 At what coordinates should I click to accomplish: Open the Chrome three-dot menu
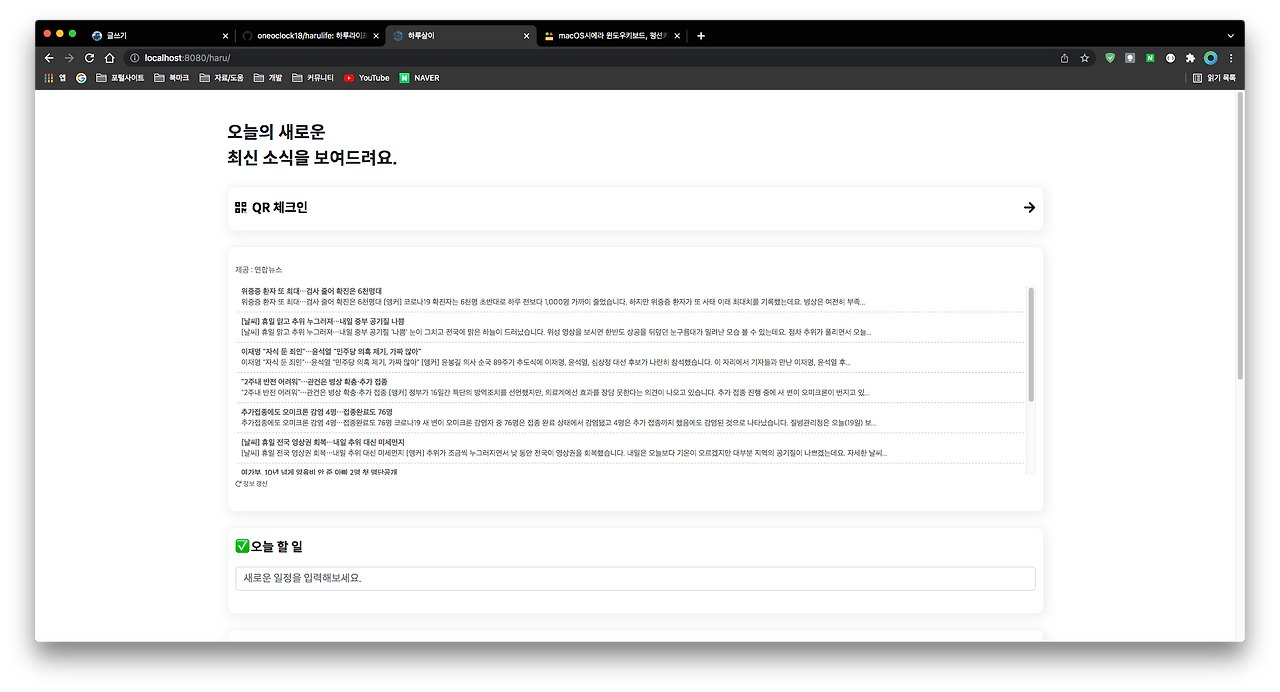[1231, 58]
